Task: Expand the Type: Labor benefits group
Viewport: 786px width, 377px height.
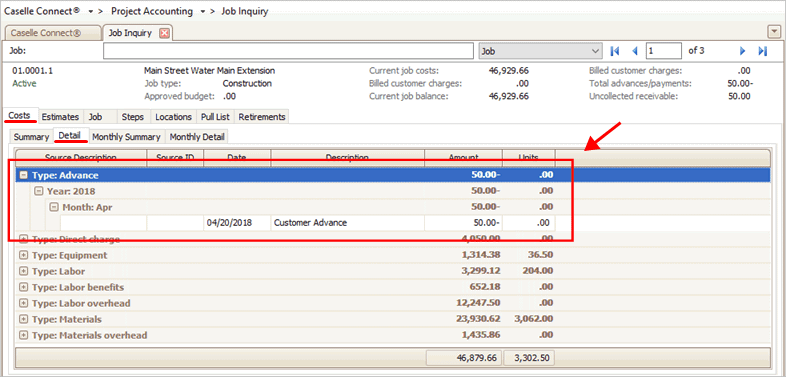Action: coord(23,287)
